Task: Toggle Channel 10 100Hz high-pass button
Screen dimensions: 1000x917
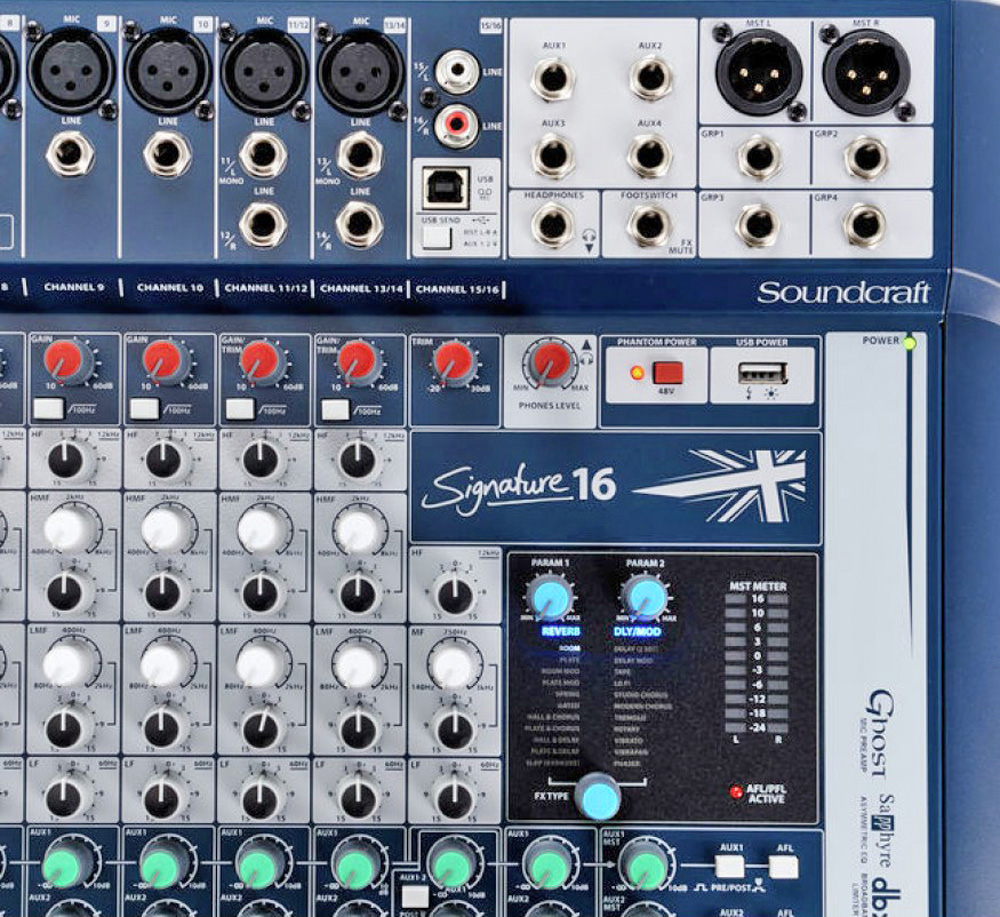Action: click(145, 409)
